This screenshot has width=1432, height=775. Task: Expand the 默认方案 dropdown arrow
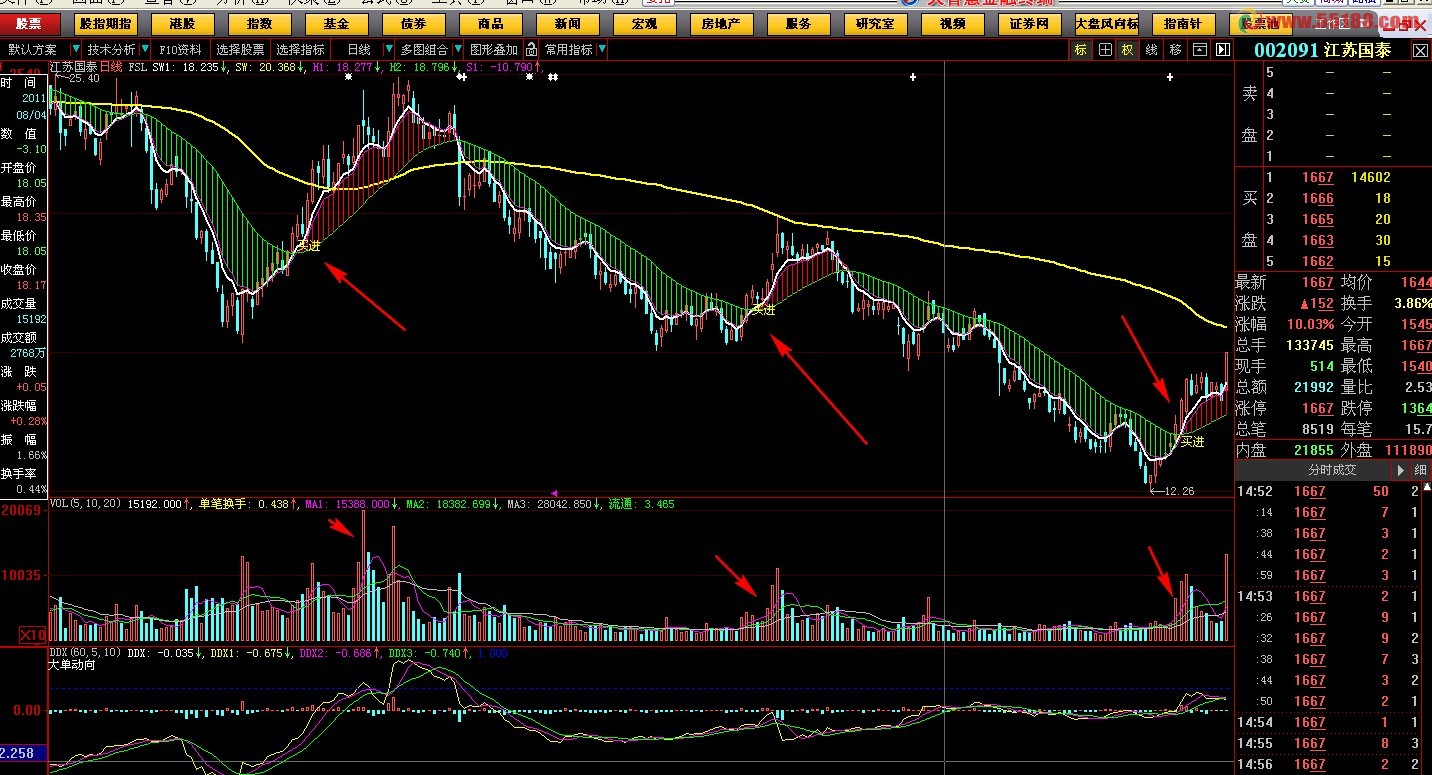tap(75, 49)
